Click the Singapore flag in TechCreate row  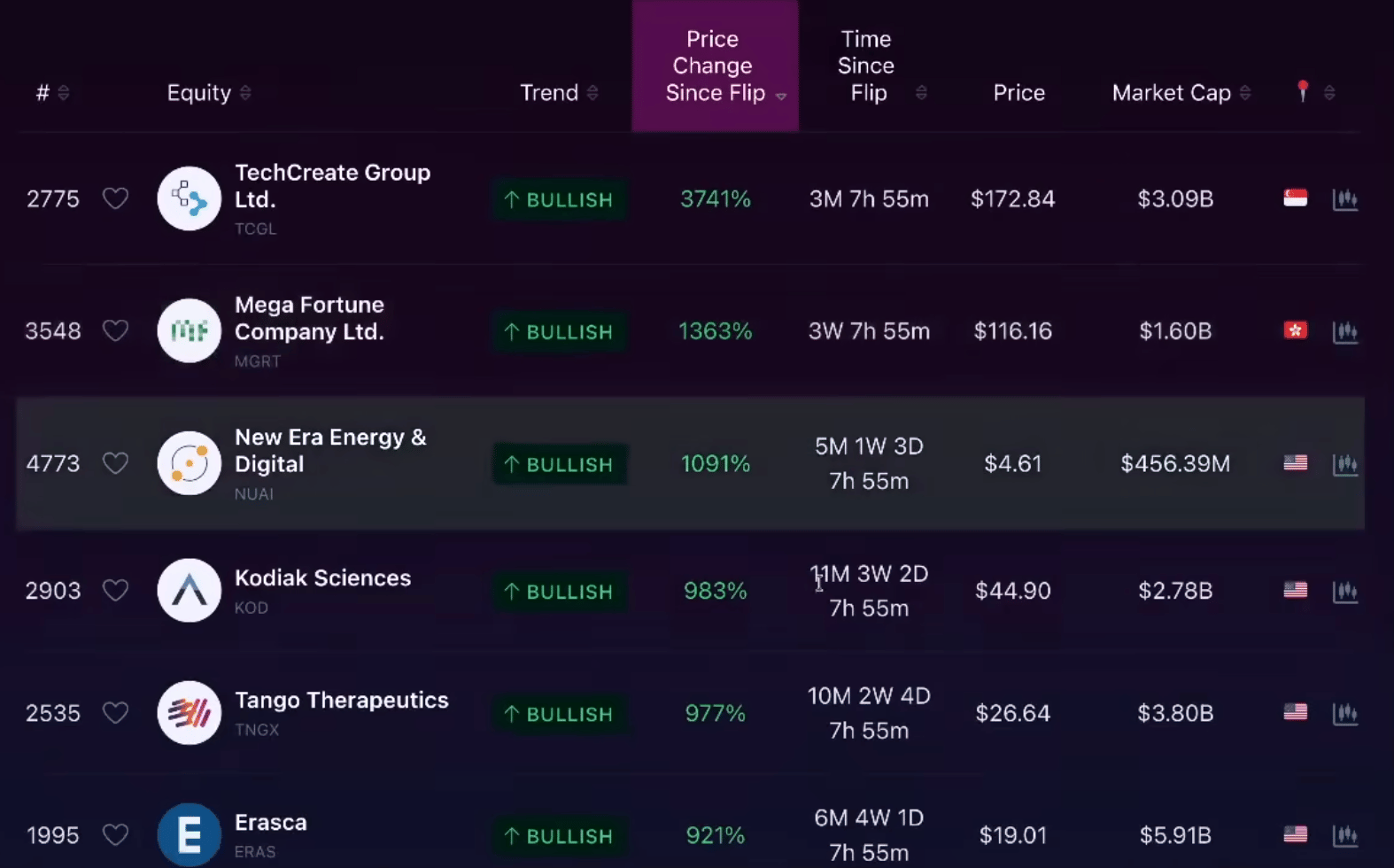click(x=1295, y=198)
